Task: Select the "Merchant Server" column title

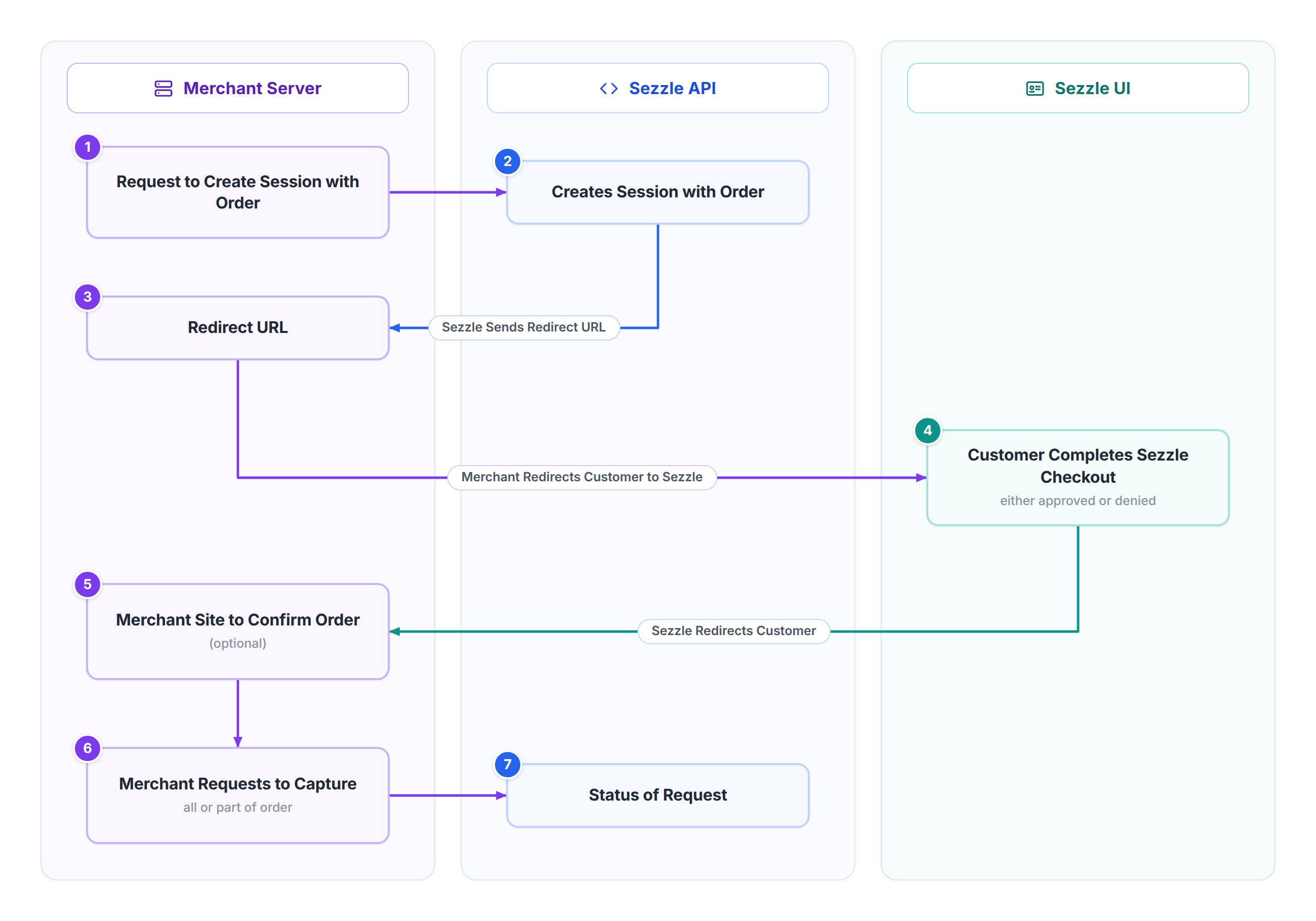Action: pyautogui.click(x=252, y=88)
